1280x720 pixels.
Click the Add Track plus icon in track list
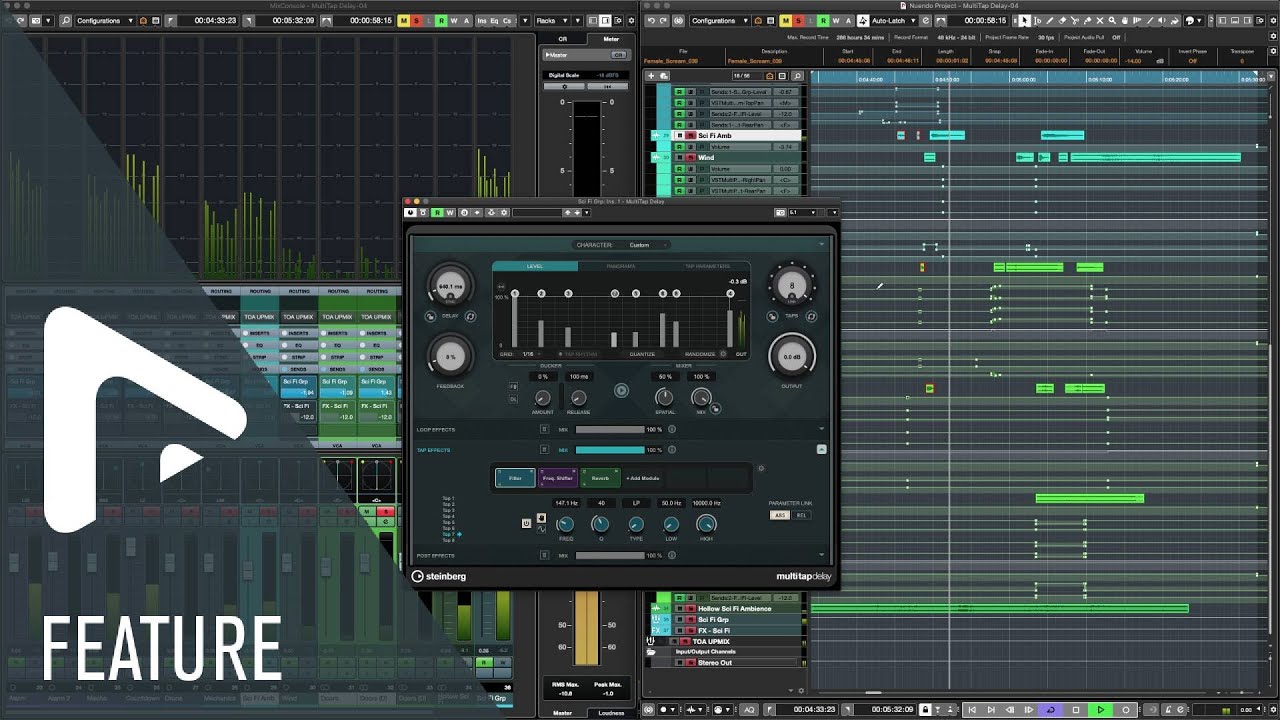coord(651,75)
